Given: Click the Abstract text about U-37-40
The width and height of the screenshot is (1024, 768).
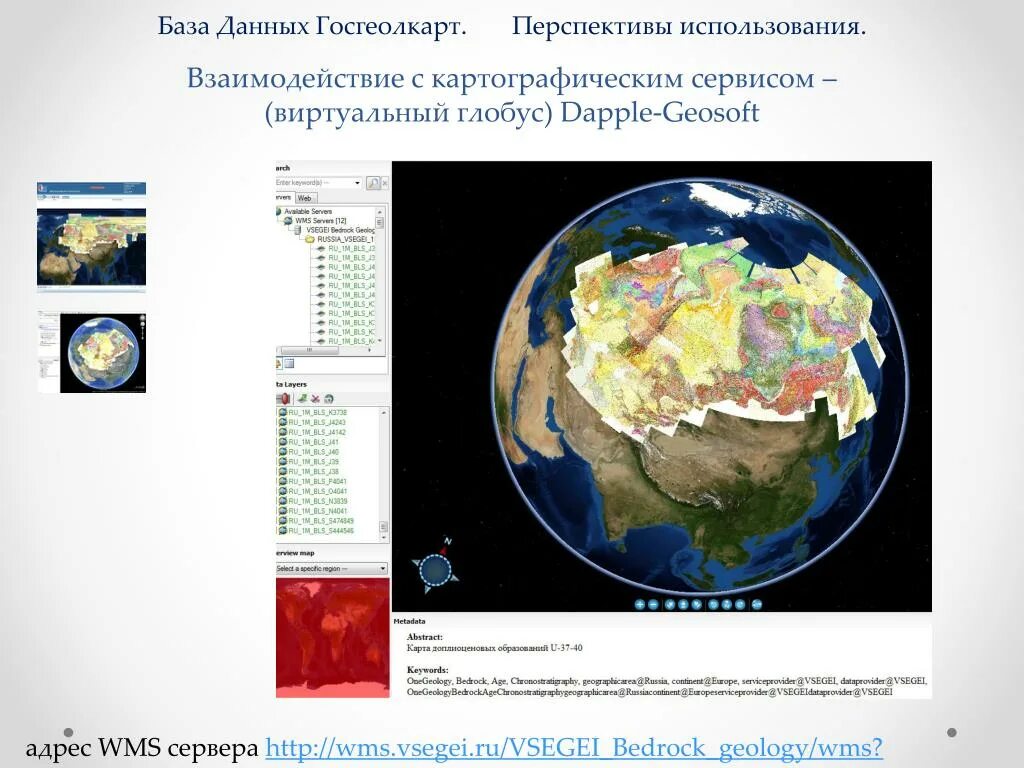Looking at the screenshot, I should (494, 648).
